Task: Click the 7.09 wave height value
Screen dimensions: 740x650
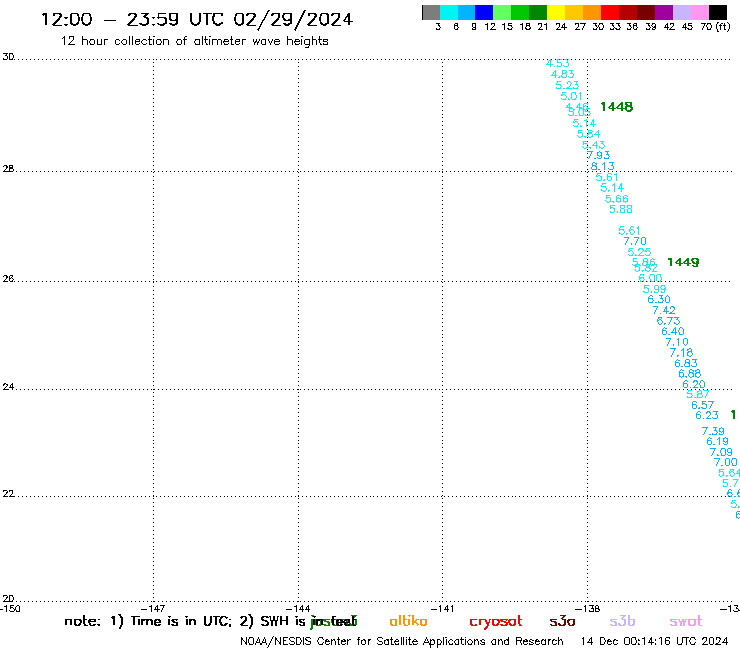Action: coord(721,453)
